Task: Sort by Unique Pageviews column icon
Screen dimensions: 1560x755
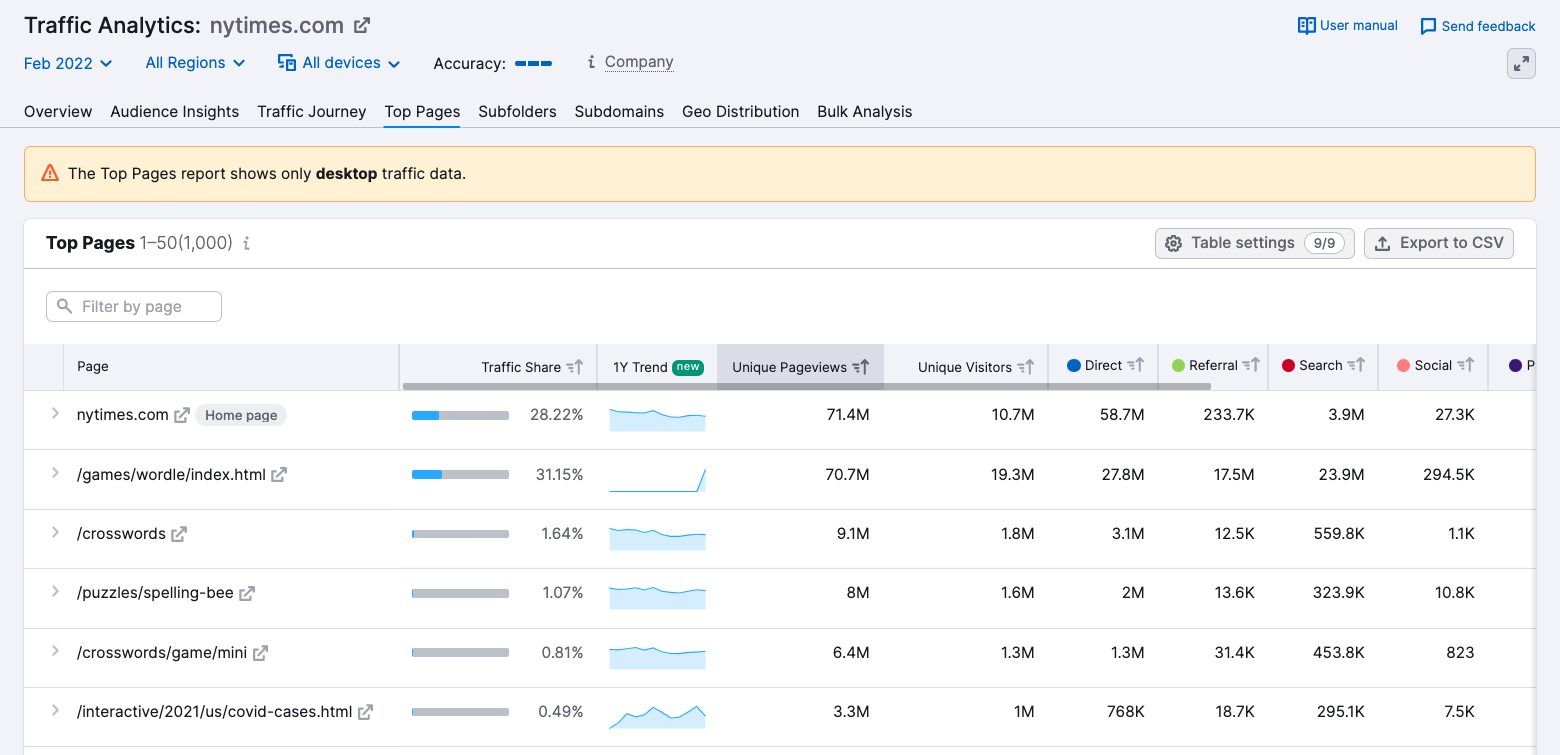Action: 861,367
